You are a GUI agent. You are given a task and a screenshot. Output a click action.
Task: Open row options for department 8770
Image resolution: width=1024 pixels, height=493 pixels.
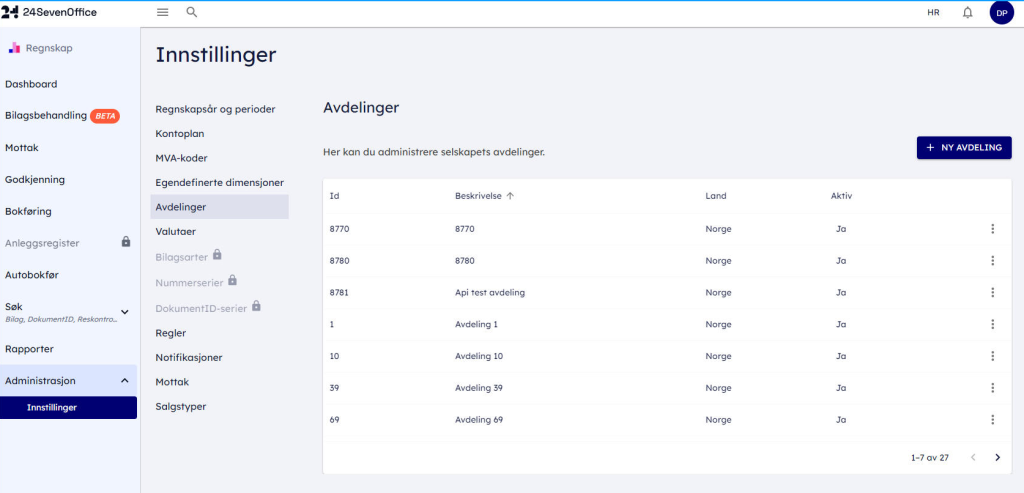[x=992, y=229]
